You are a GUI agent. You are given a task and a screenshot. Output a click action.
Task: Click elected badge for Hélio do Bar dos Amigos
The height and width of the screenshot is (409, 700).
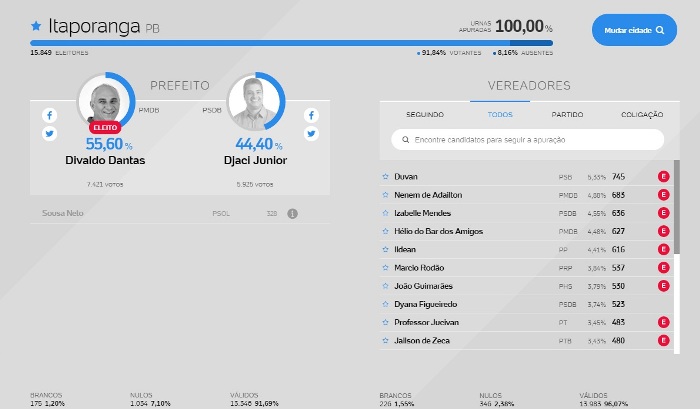point(663,231)
